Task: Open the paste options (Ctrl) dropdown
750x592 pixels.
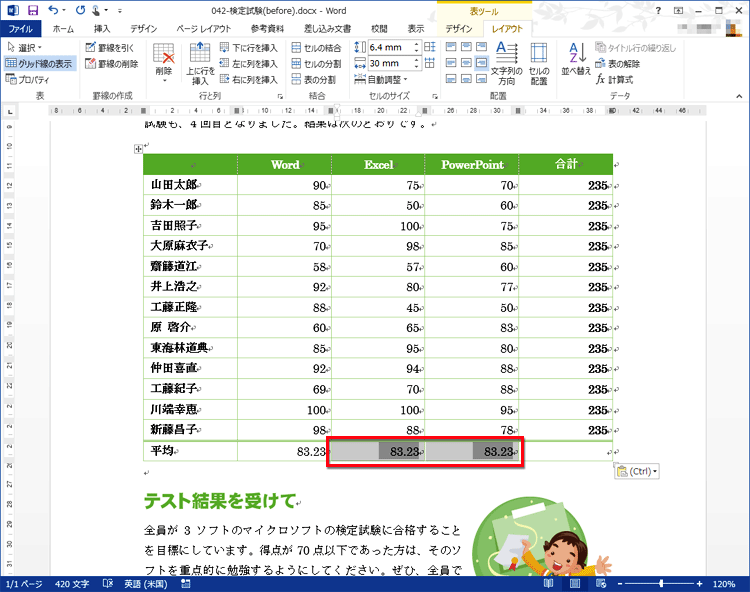Action: tap(637, 471)
